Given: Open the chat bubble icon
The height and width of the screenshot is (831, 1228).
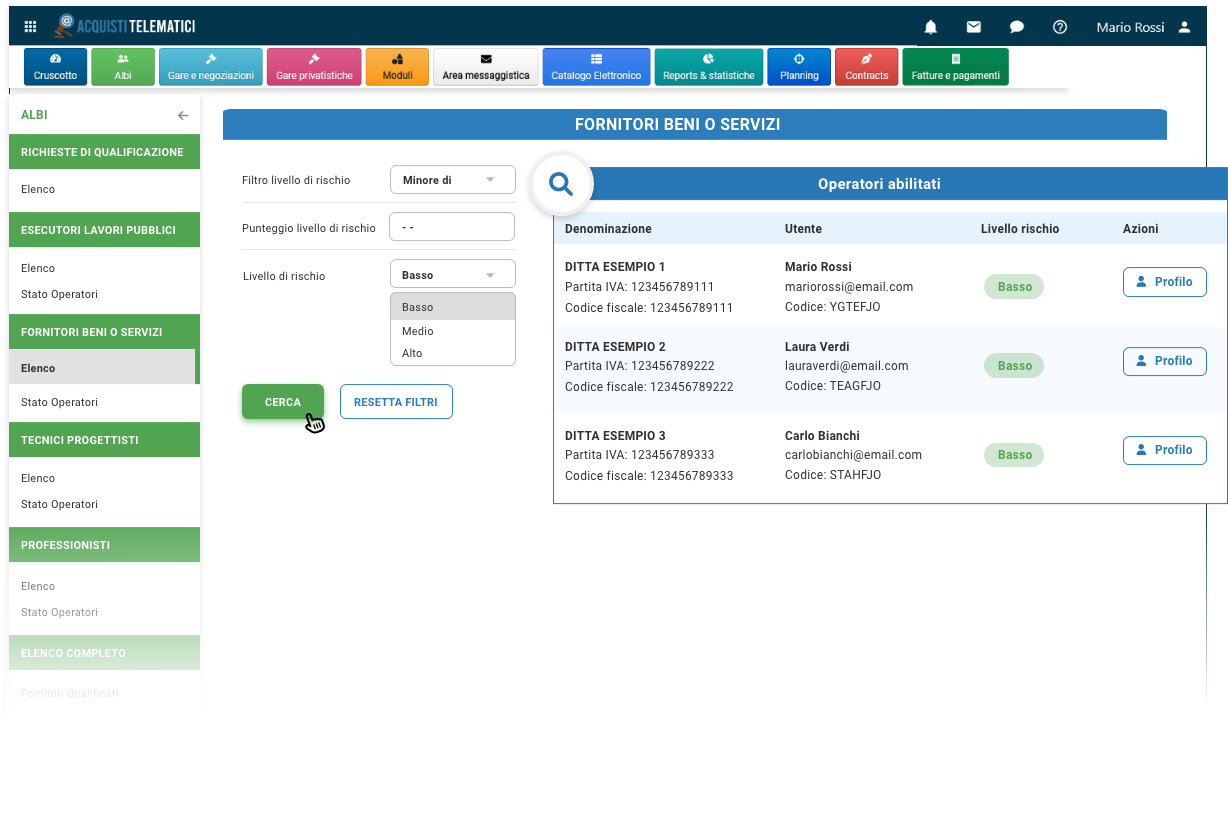Looking at the screenshot, I should 1016,27.
